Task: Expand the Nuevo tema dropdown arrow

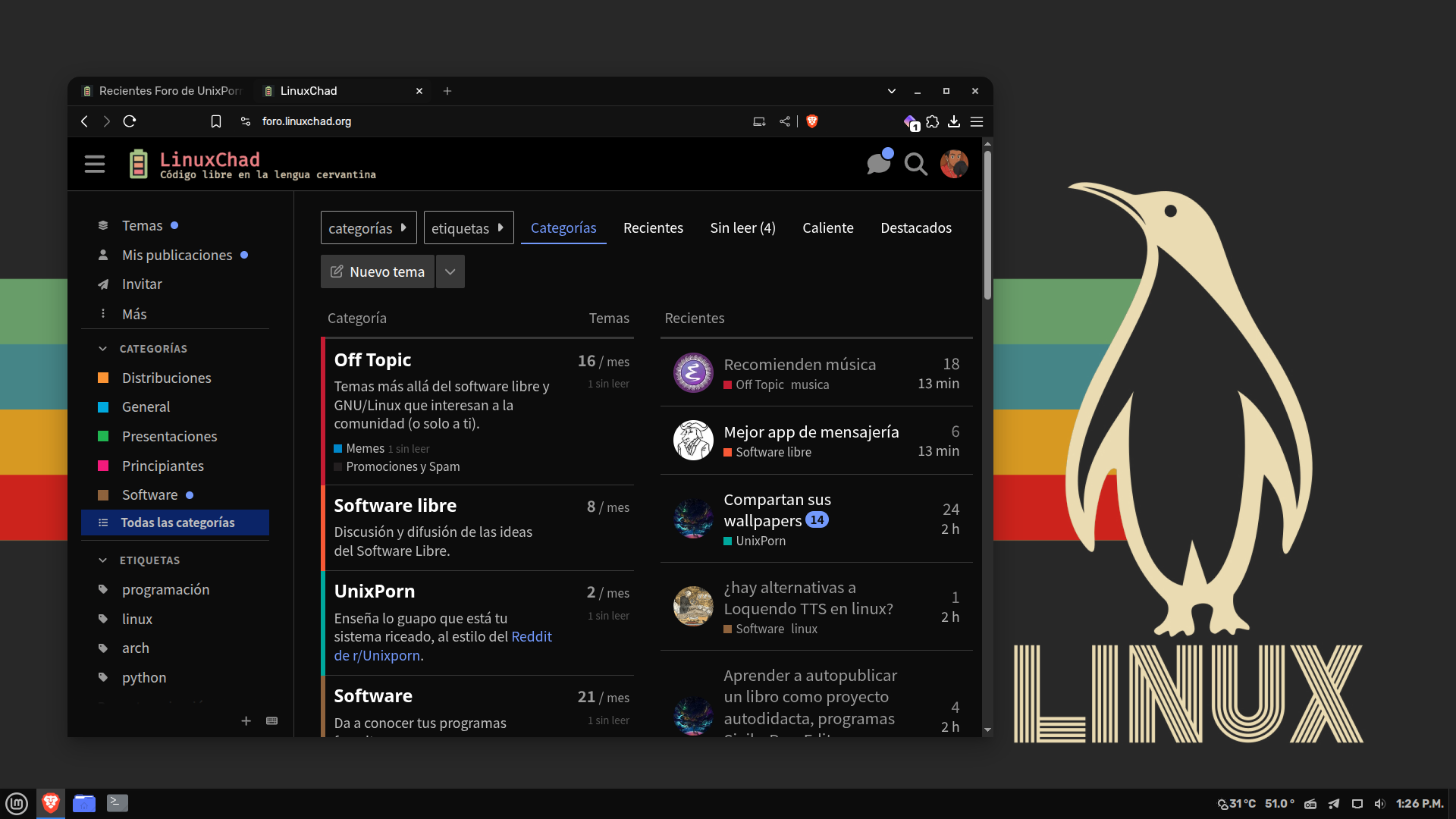Action: tap(450, 271)
